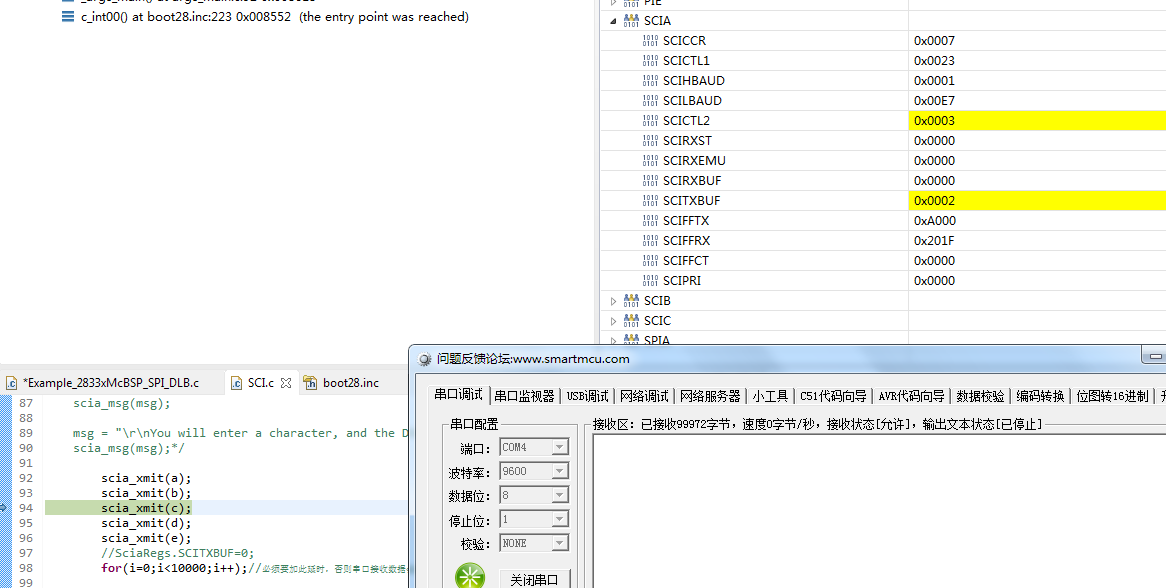Click the SCIPRI register icon

[x=650, y=282]
